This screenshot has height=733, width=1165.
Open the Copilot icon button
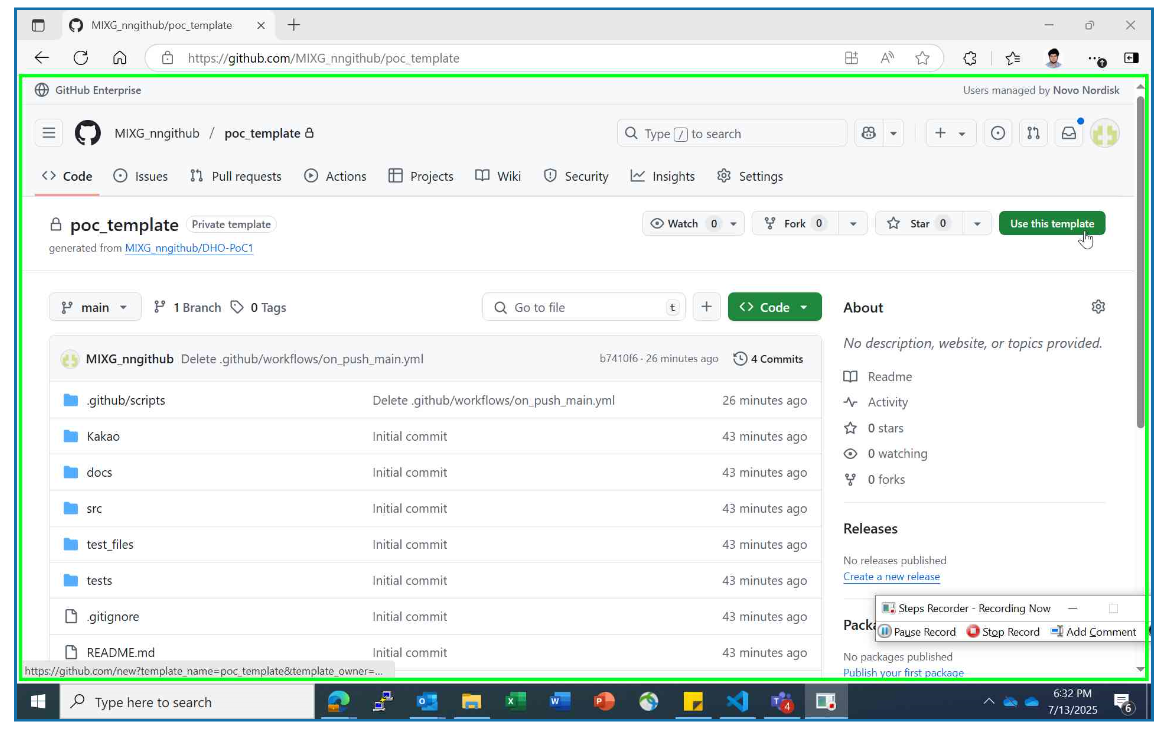(x=869, y=134)
